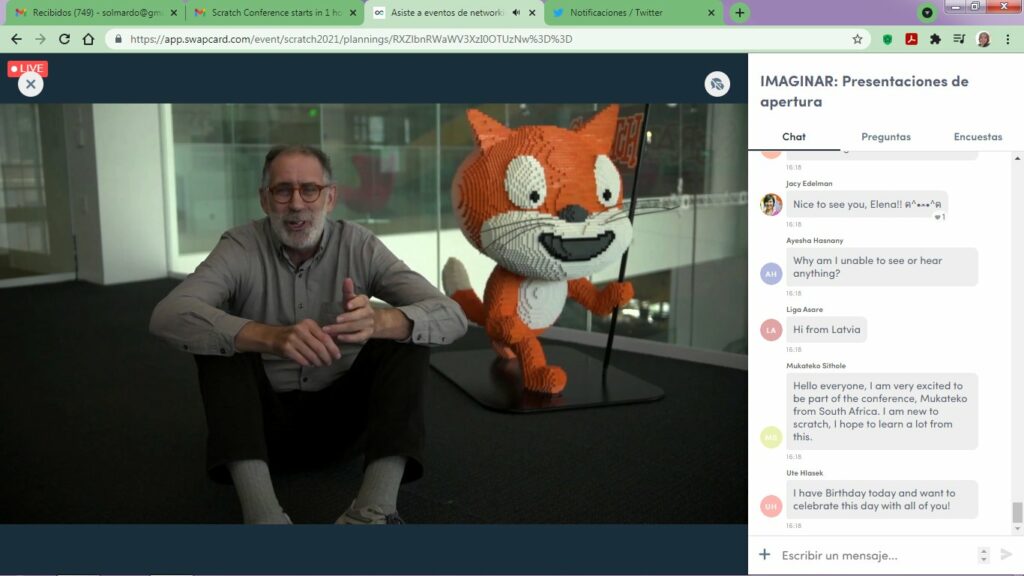Screen dimensions: 1024x576
Task: Close the Scratch Conference tab
Action: pyautogui.click(x=353, y=12)
